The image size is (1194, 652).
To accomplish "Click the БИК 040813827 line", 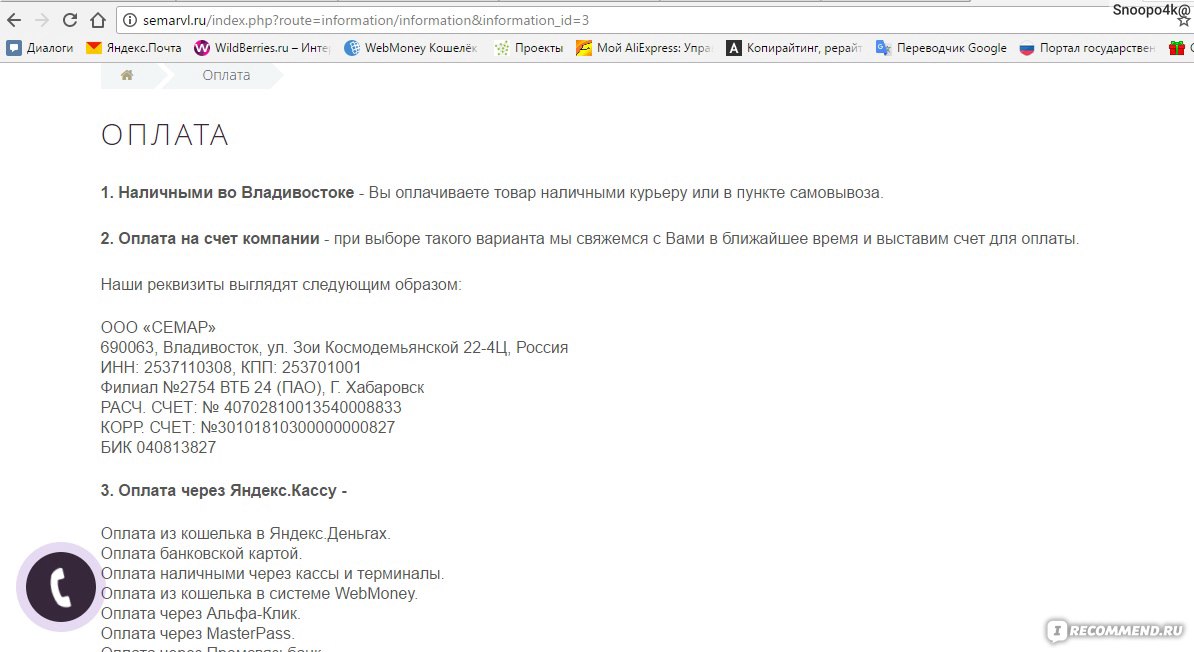I will tap(158, 447).
